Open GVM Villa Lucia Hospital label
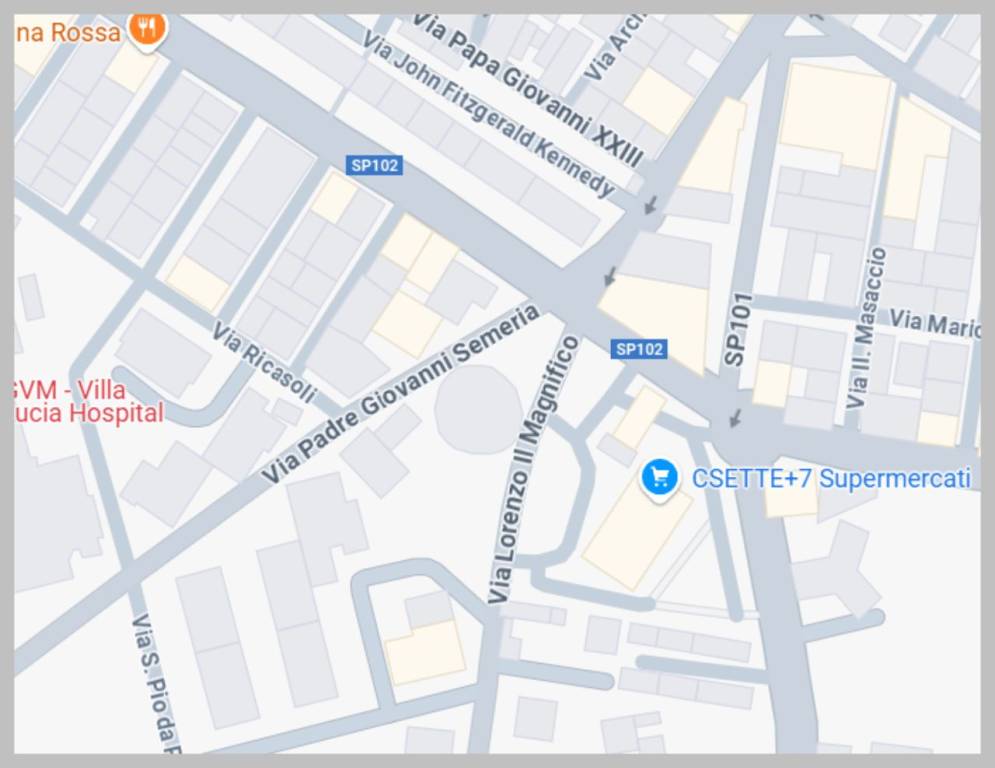 point(89,401)
